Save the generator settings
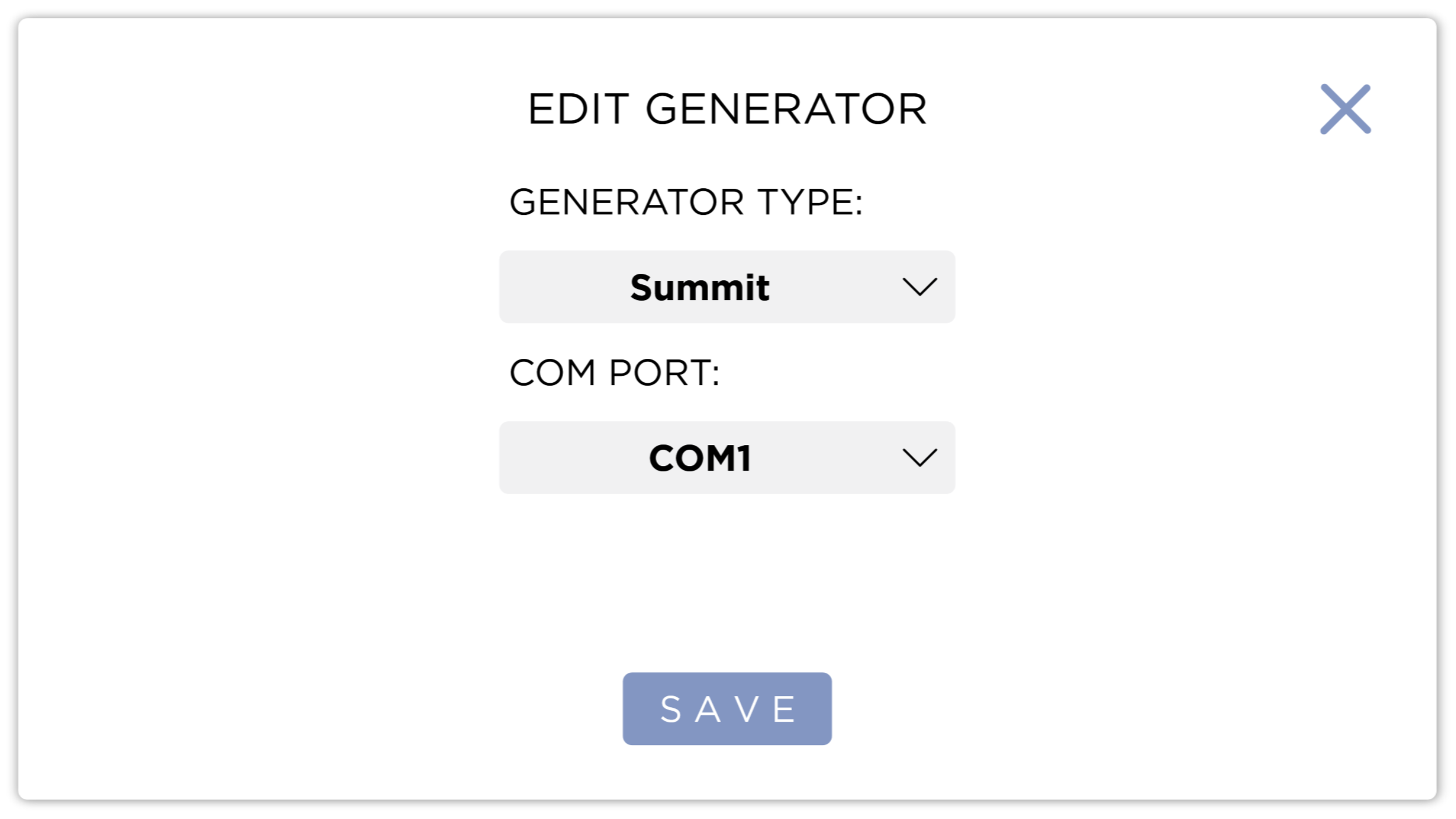 [727, 709]
